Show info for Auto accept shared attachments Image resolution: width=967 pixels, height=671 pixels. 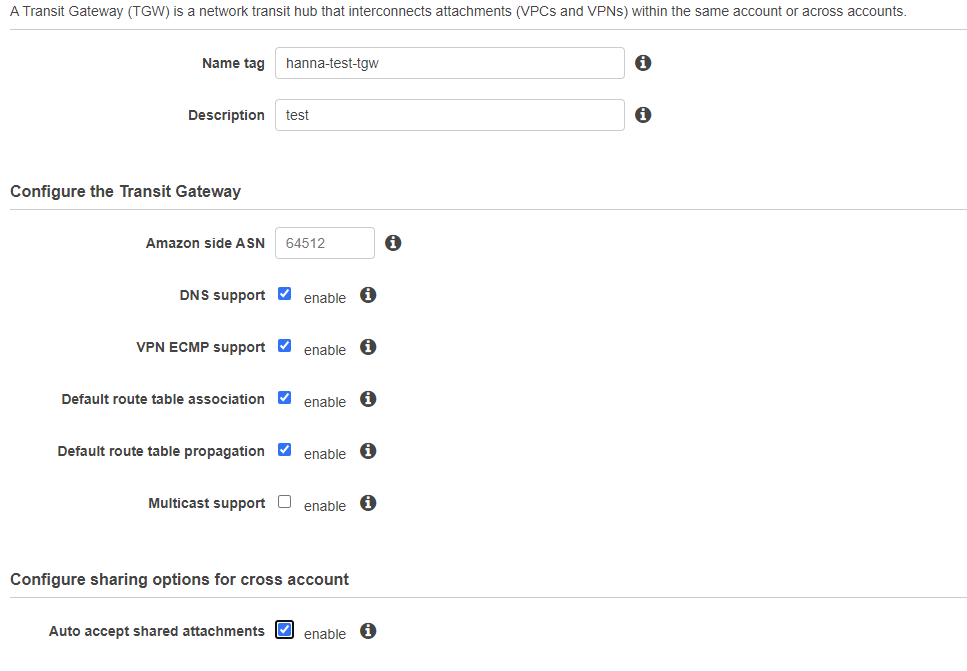click(x=368, y=631)
